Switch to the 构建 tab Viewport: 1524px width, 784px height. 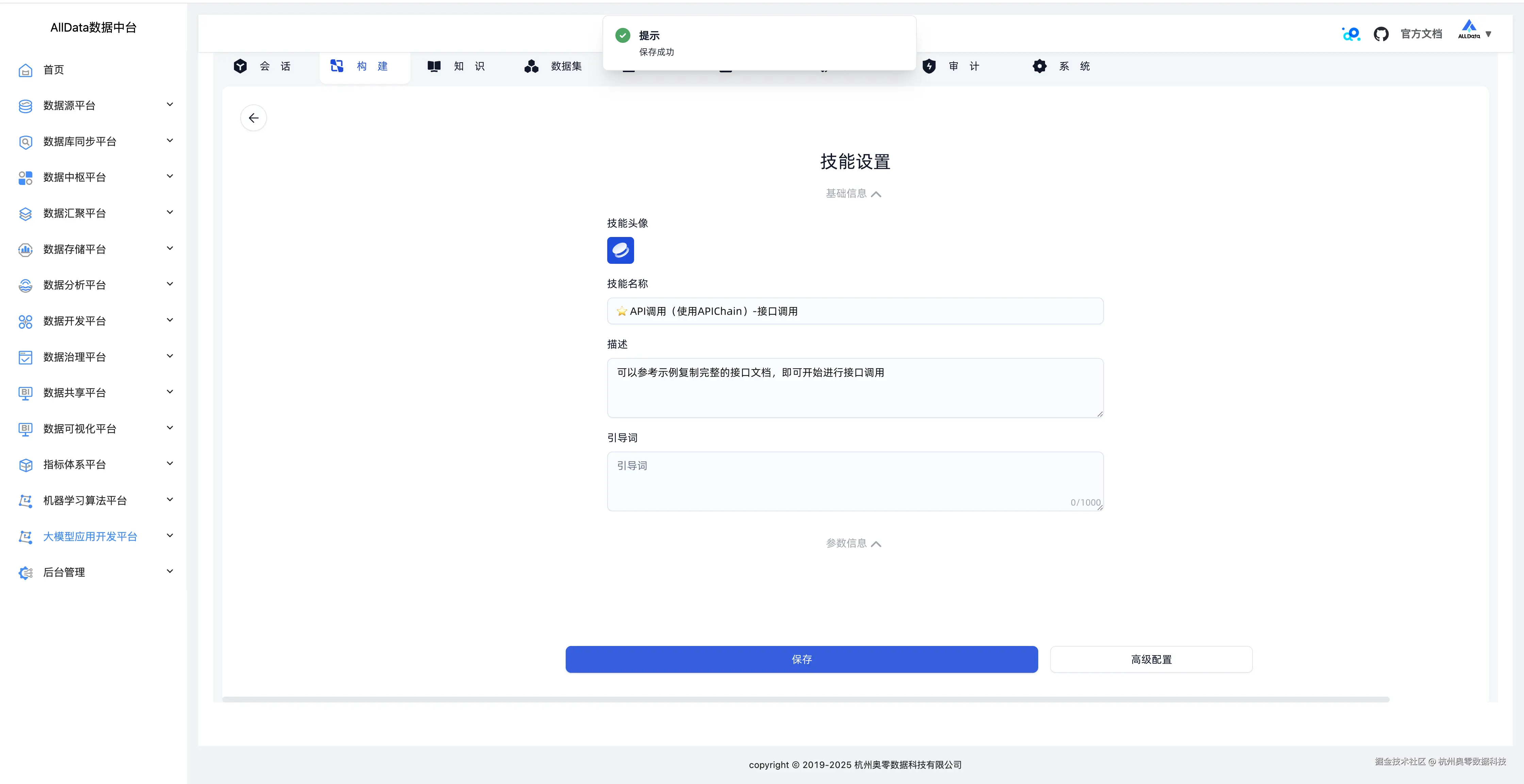point(364,66)
